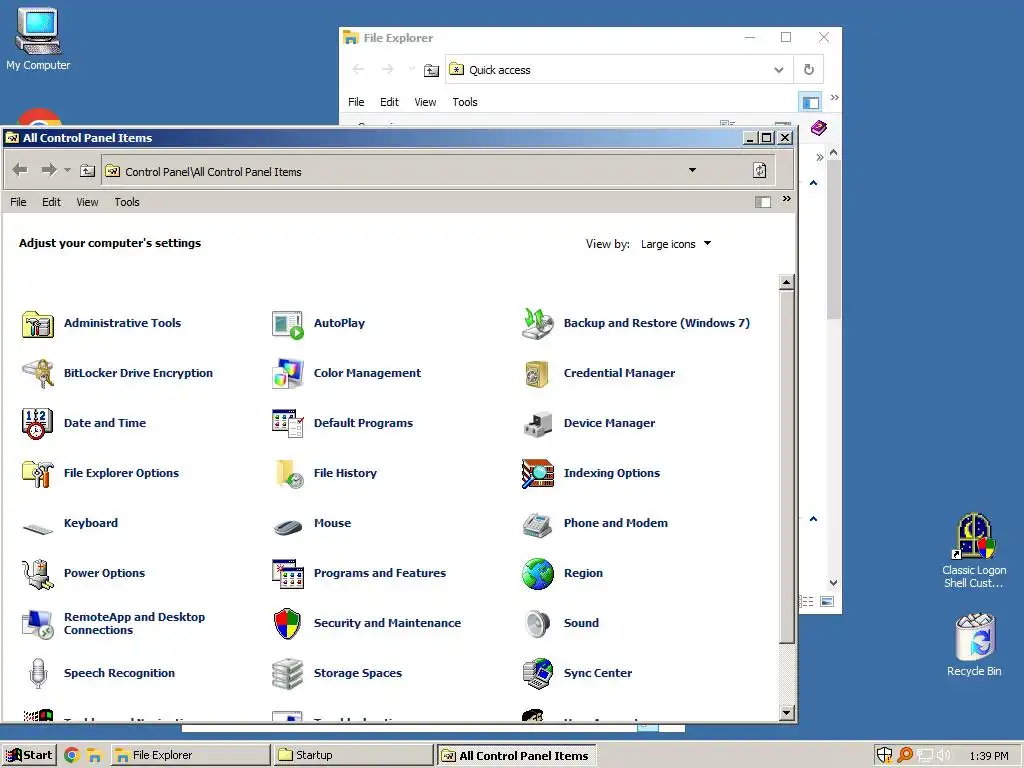Viewport: 1024px width, 768px height.
Task: Open the Edit menu in Control Panel
Action: [x=52, y=202]
